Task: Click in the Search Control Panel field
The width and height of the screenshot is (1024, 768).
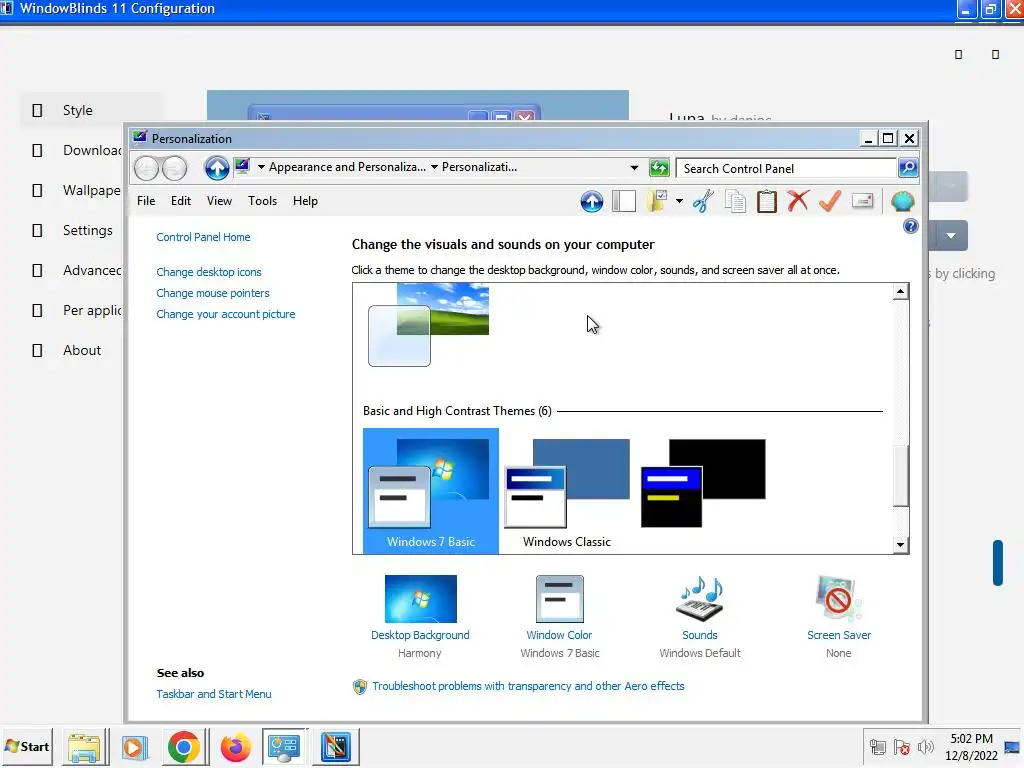Action: pos(786,168)
